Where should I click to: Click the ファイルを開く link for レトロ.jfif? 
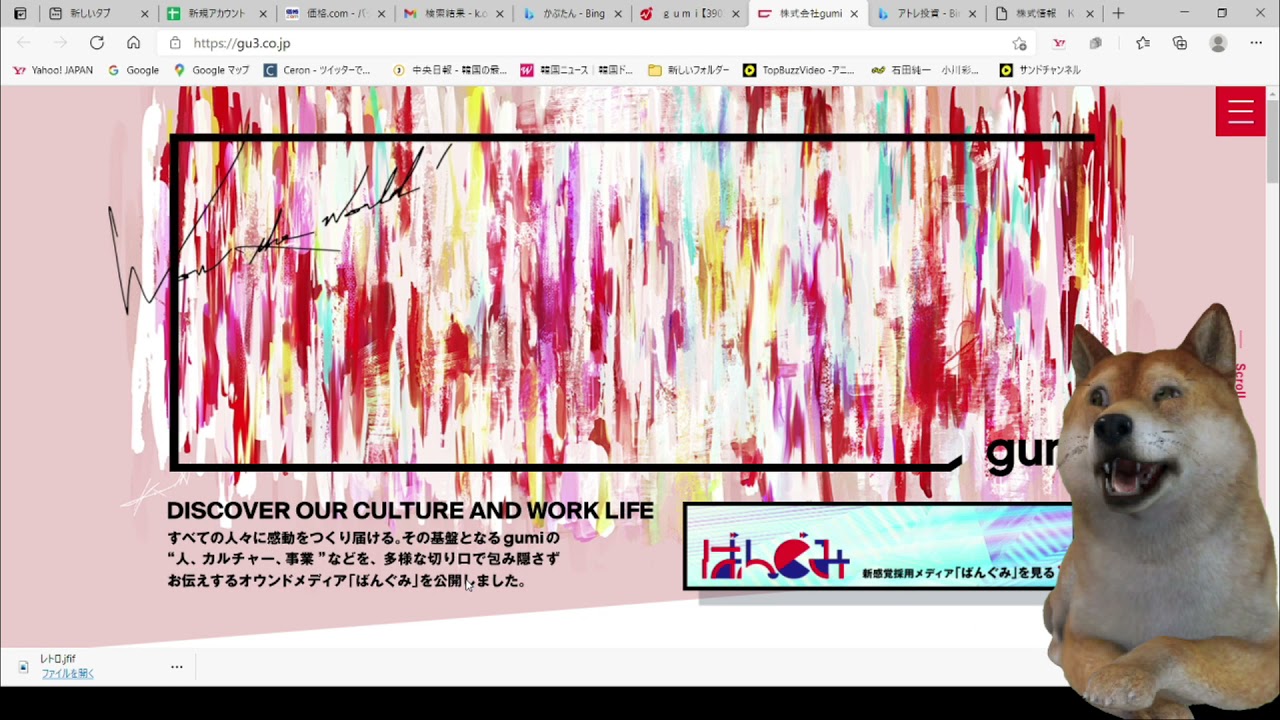click(x=68, y=674)
